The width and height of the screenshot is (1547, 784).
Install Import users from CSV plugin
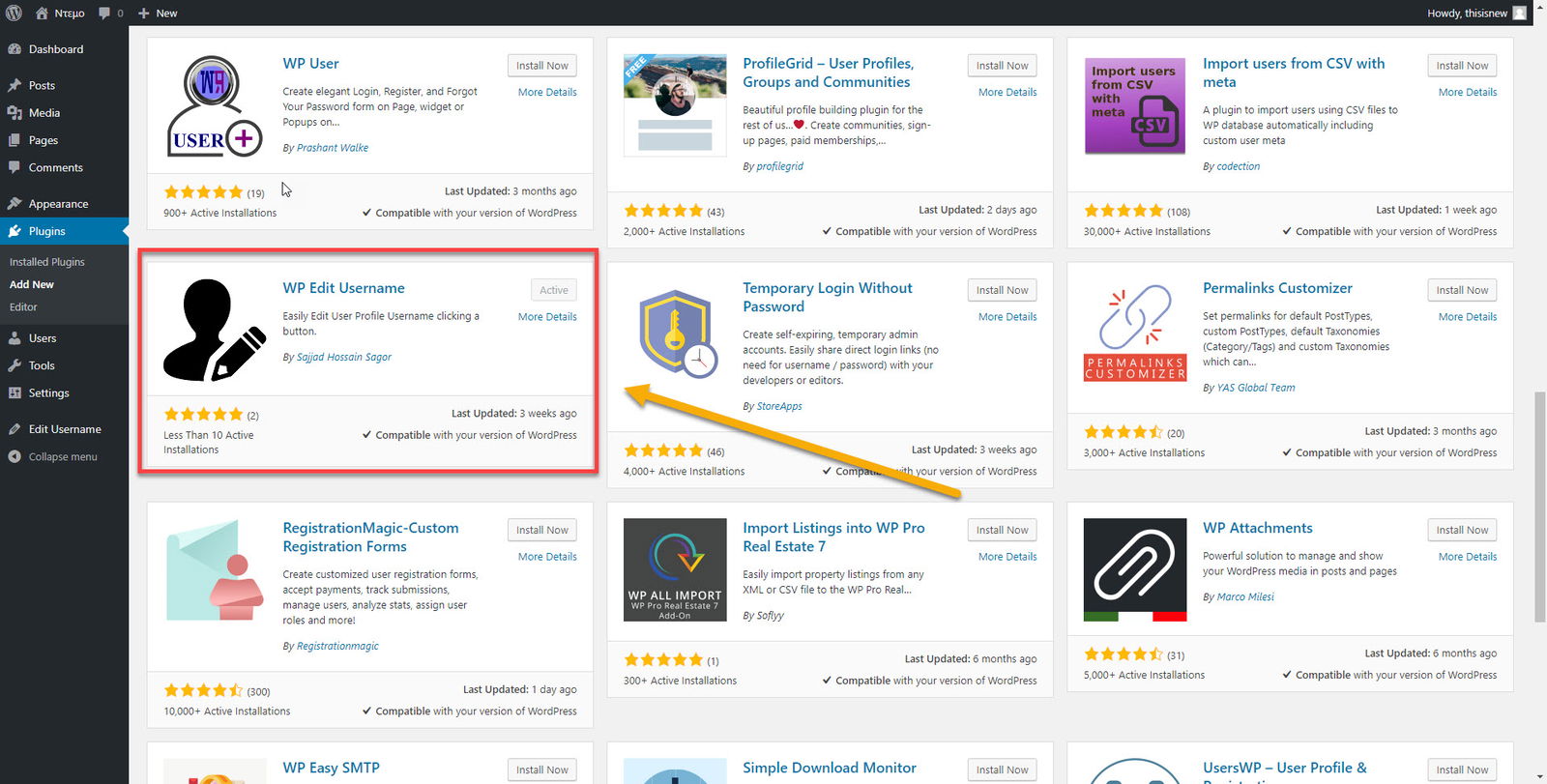point(1463,66)
